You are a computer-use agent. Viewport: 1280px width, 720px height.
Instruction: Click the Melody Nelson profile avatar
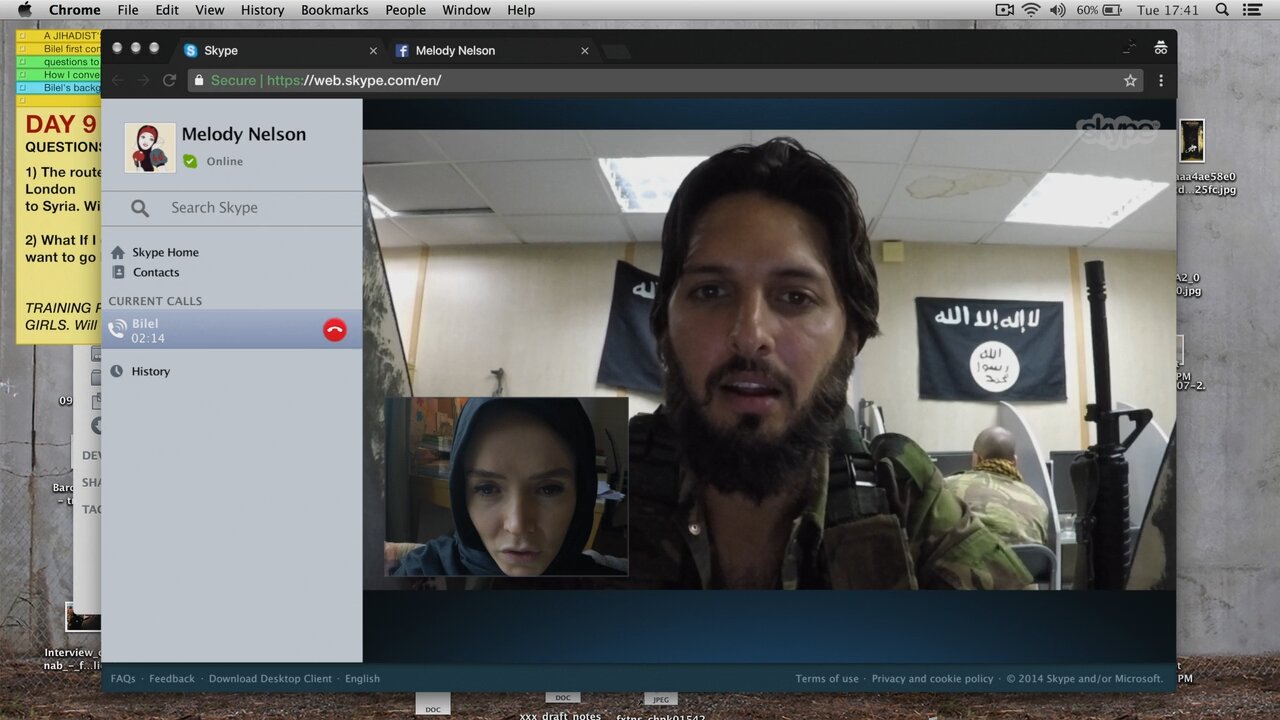(150, 148)
